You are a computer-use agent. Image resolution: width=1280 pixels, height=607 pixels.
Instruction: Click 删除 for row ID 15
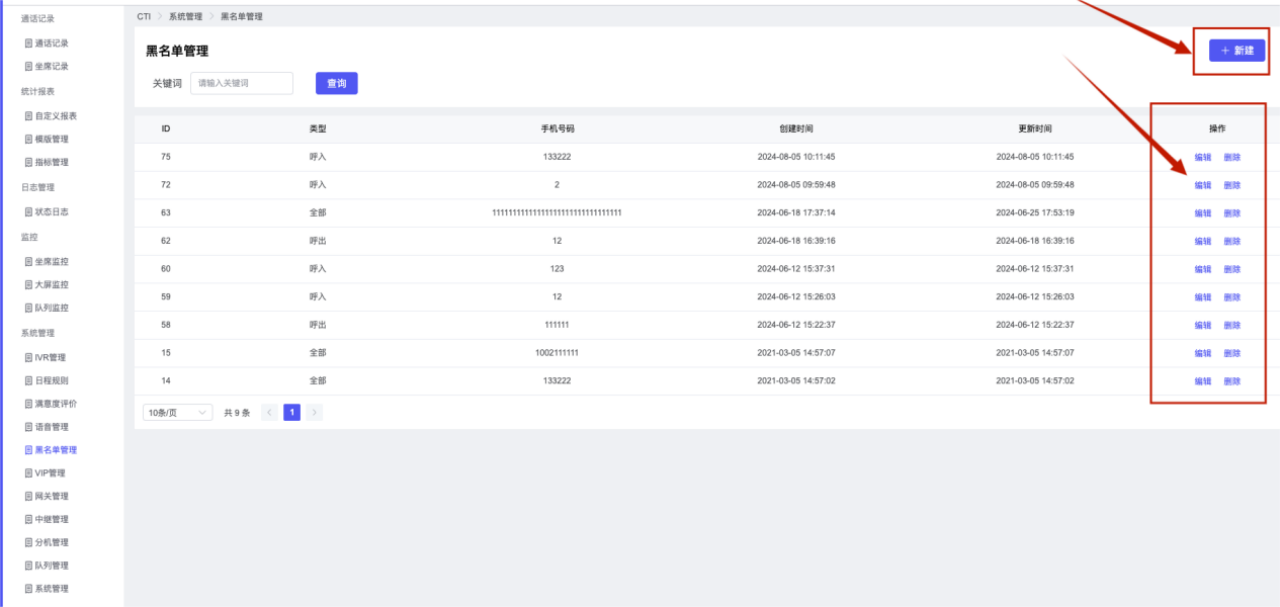[1232, 353]
